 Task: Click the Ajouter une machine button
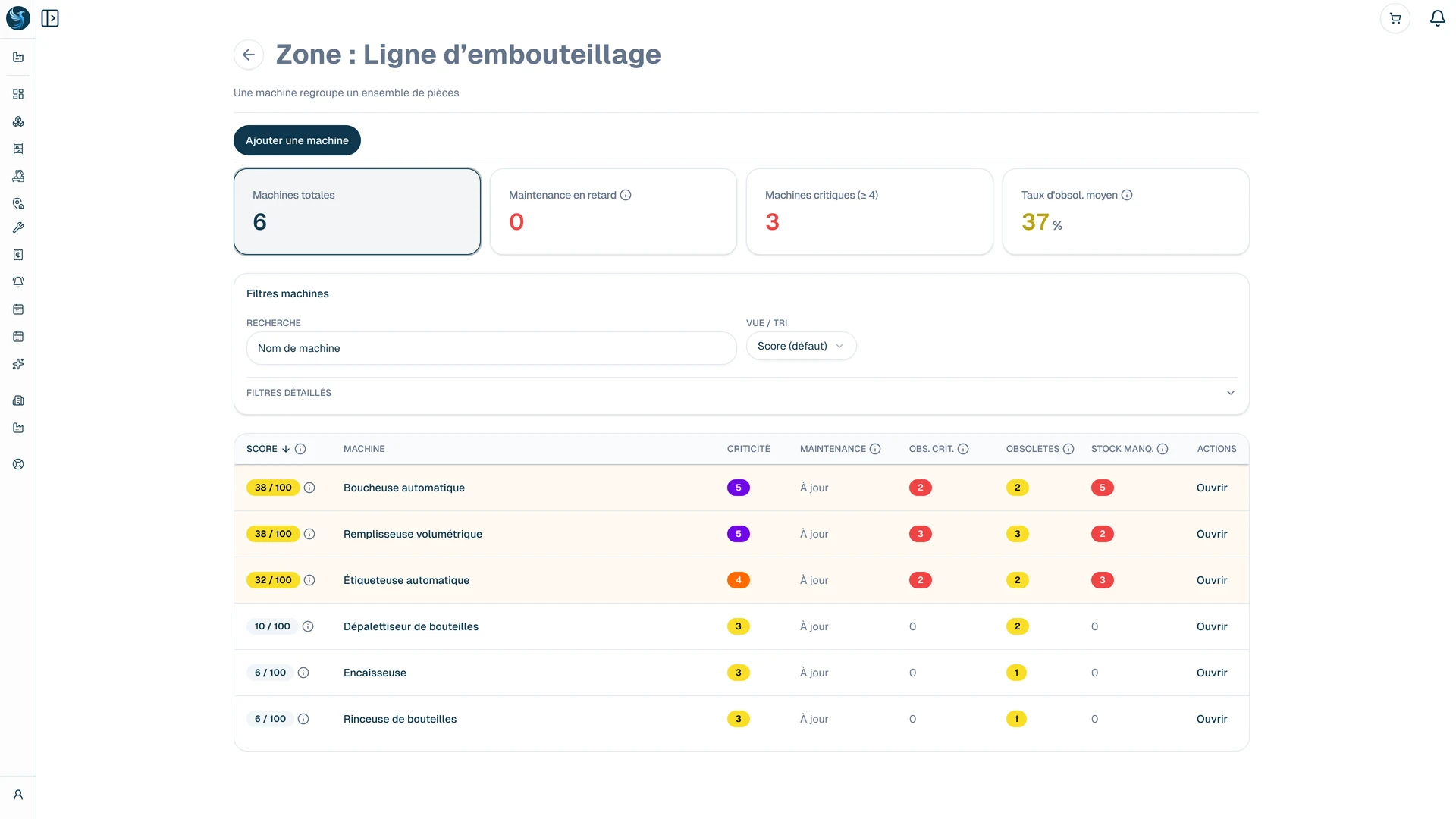[297, 140]
